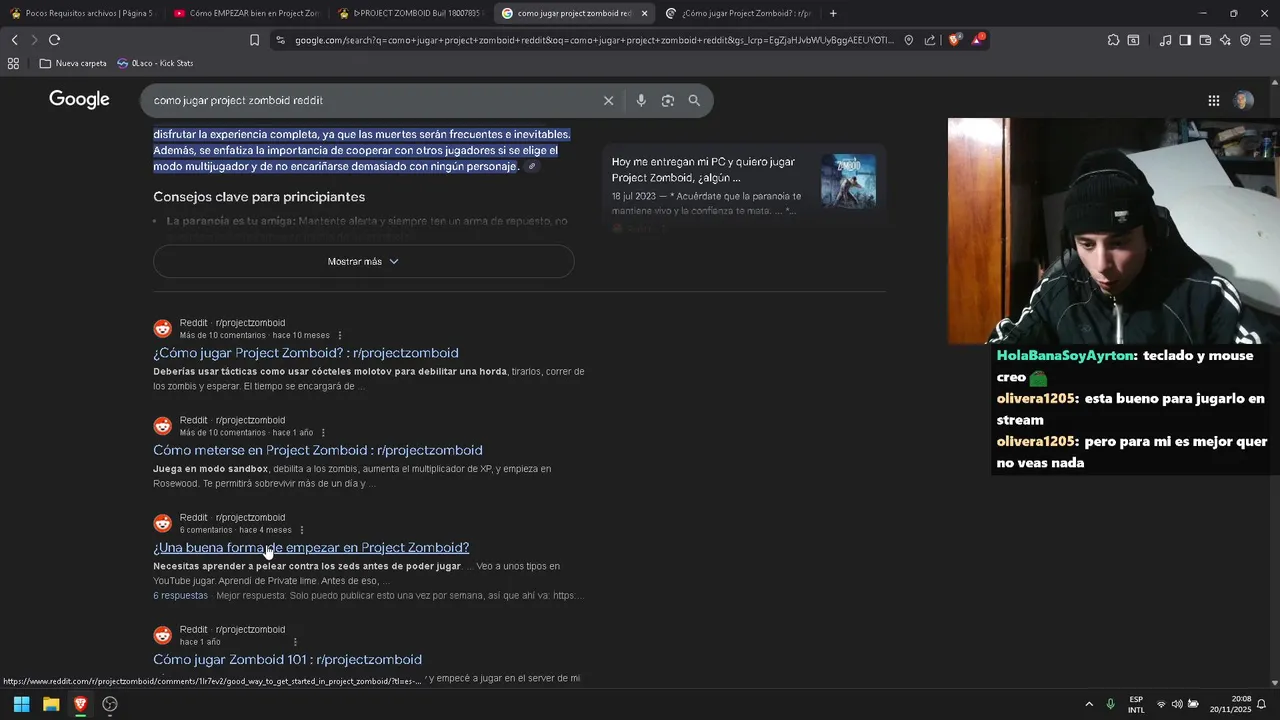This screenshot has height=720, width=1280.
Task: Open the browser hamburger main menu
Action: point(1265,40)
